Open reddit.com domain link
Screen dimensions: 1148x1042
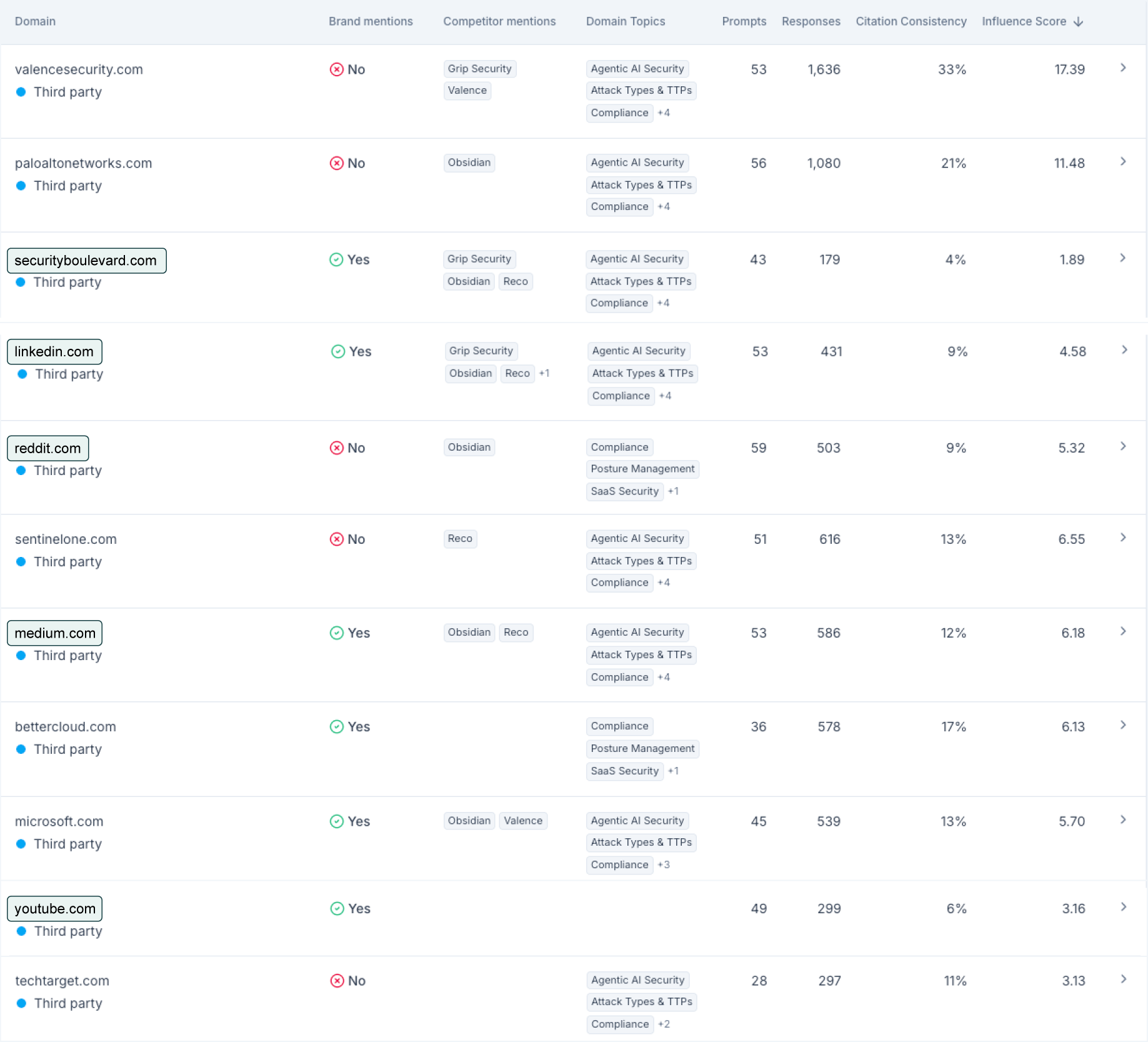[x=47, y=448]
